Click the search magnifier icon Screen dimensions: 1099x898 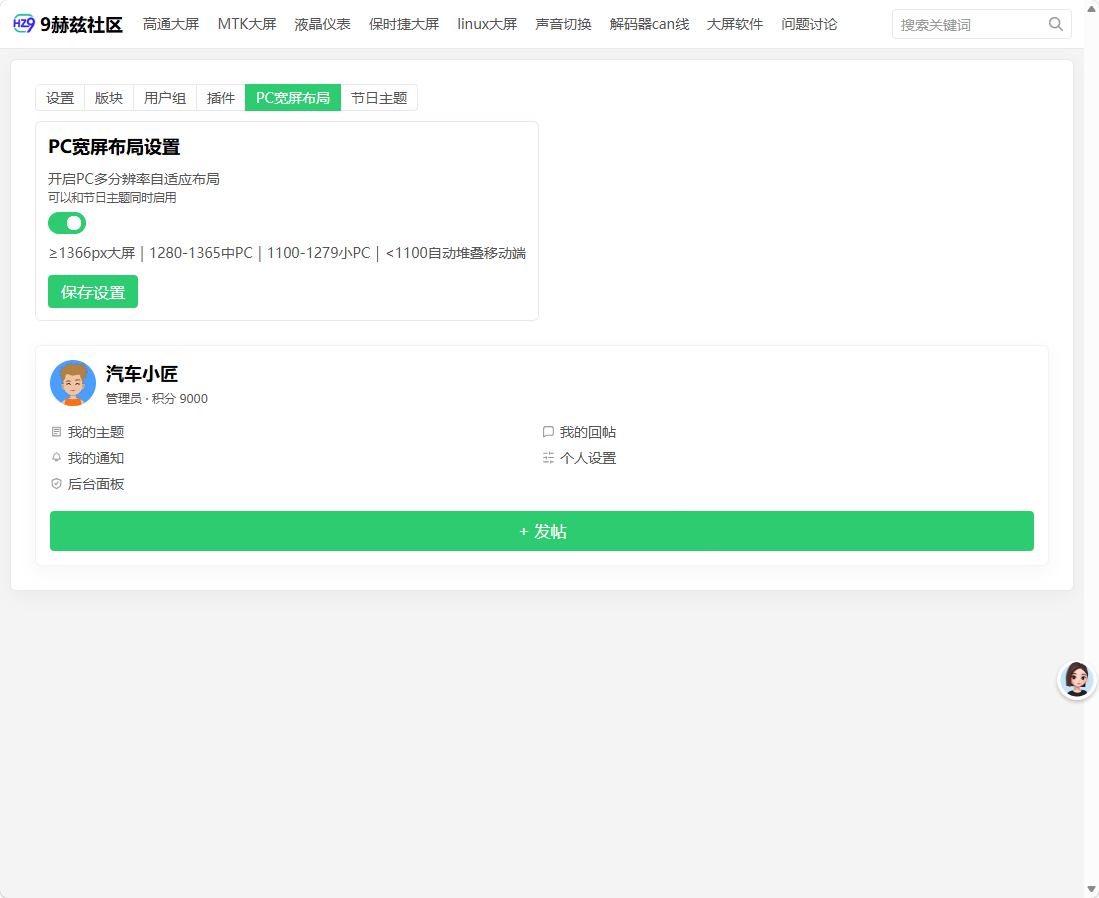pos(1056,25)
